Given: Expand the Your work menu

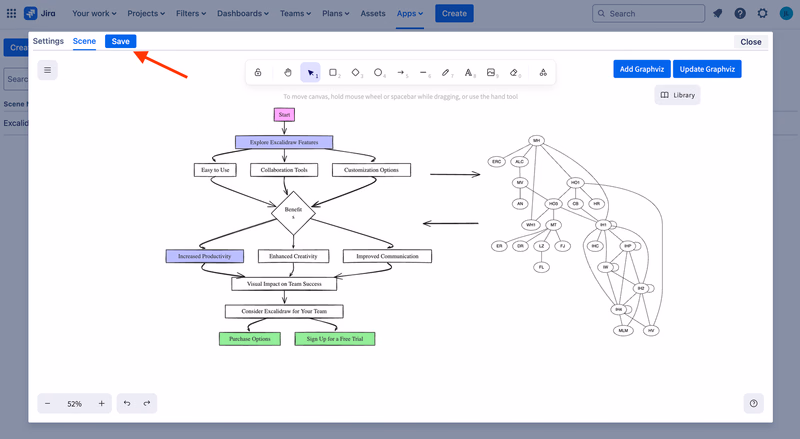Looking at the screenshot, I should coord(94,13).
